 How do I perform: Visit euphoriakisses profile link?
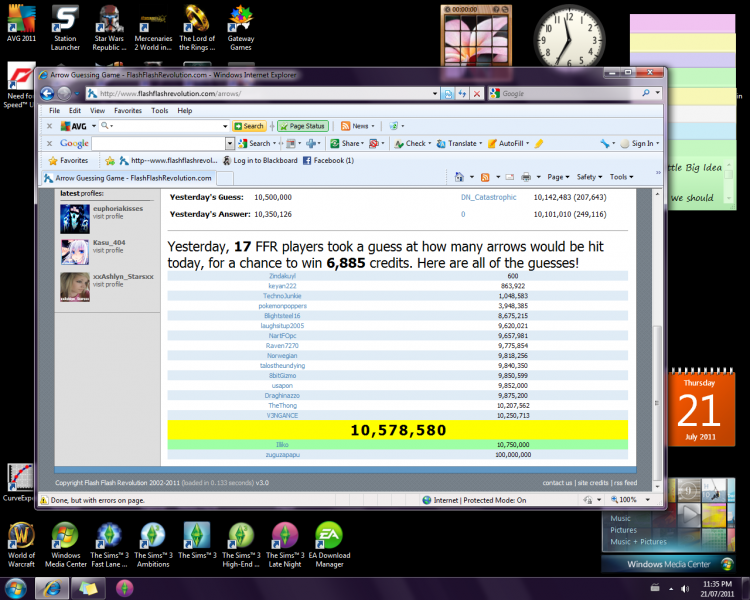click(x=118, y=209)
